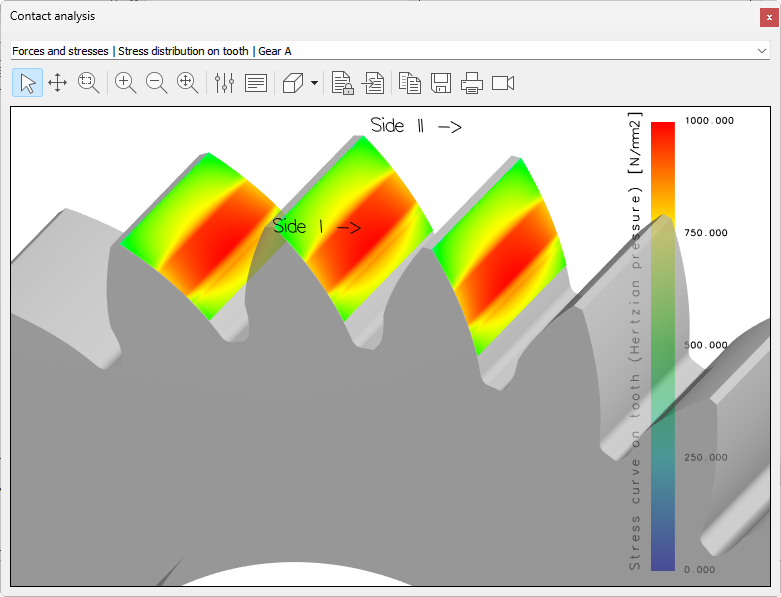The image size is (781, 597).
Task: Close the Contact analysis window
Action: 768,17
